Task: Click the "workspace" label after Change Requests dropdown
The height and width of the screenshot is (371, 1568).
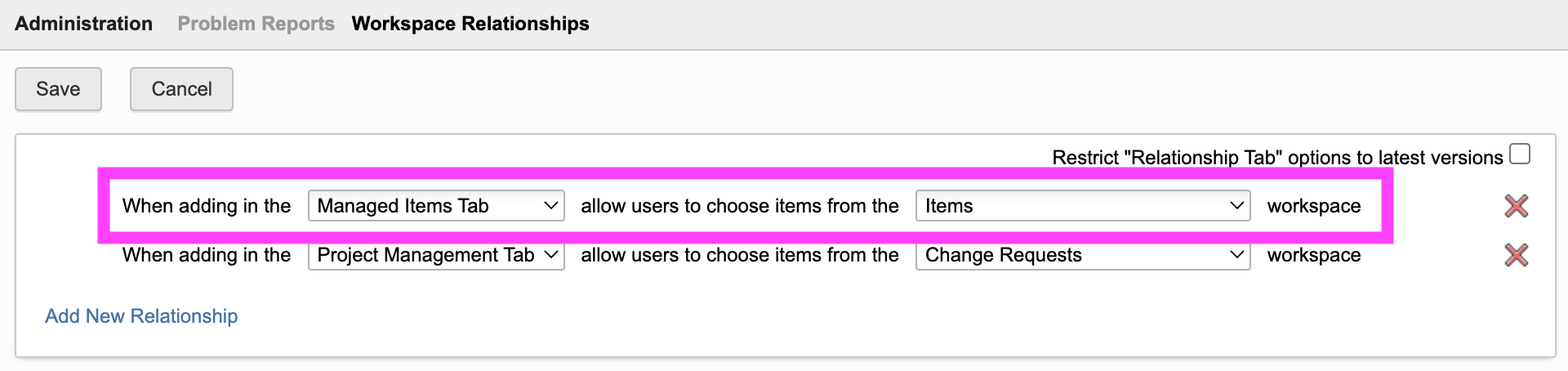Action: (x=1314, y=255)
